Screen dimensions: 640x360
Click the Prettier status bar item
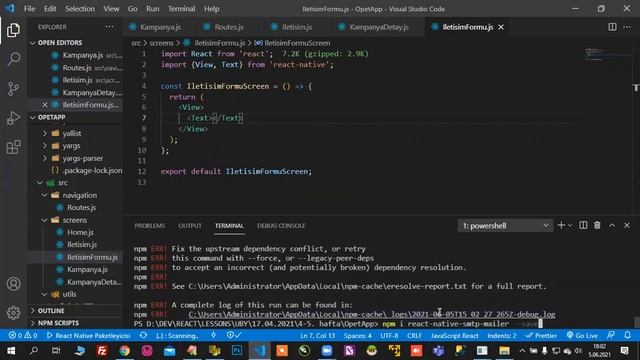click(x=541, y=336)
